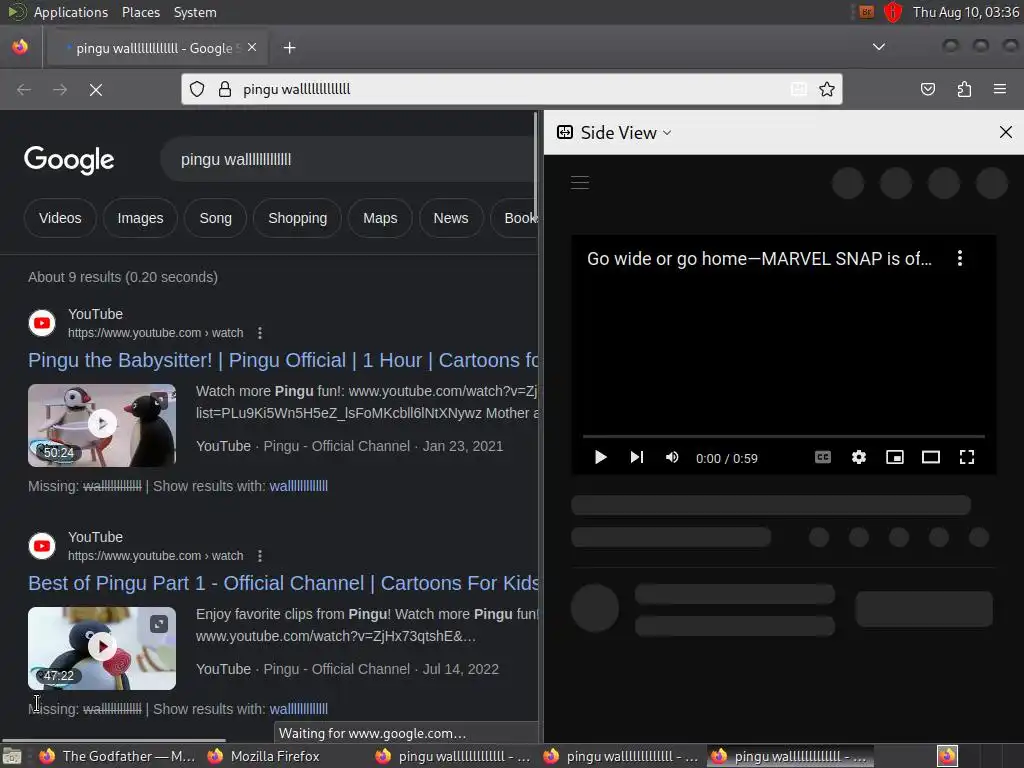This screenshot has width=1024, height=768.
Task: Open the Pocket save button
Action: tap(928, 89)
